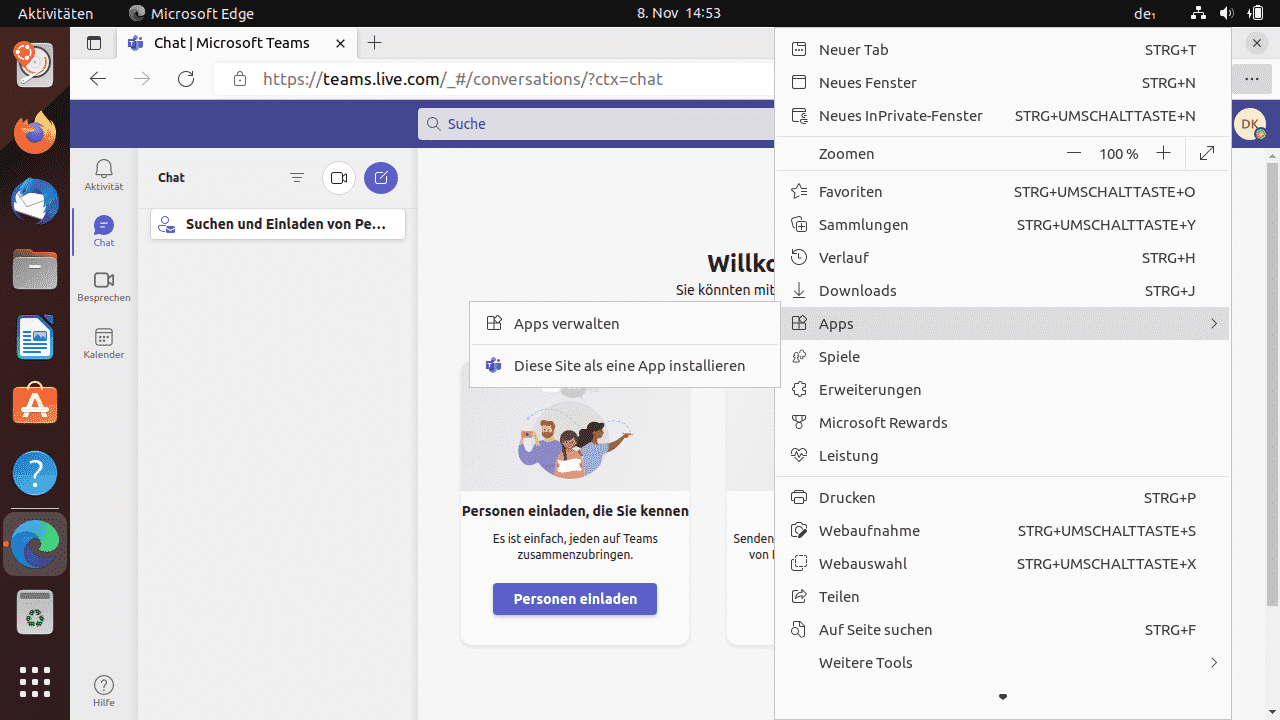Click the Edge three-dots settings button
Viewport: 1280px width, 720px height.
tap(1252, 79)
